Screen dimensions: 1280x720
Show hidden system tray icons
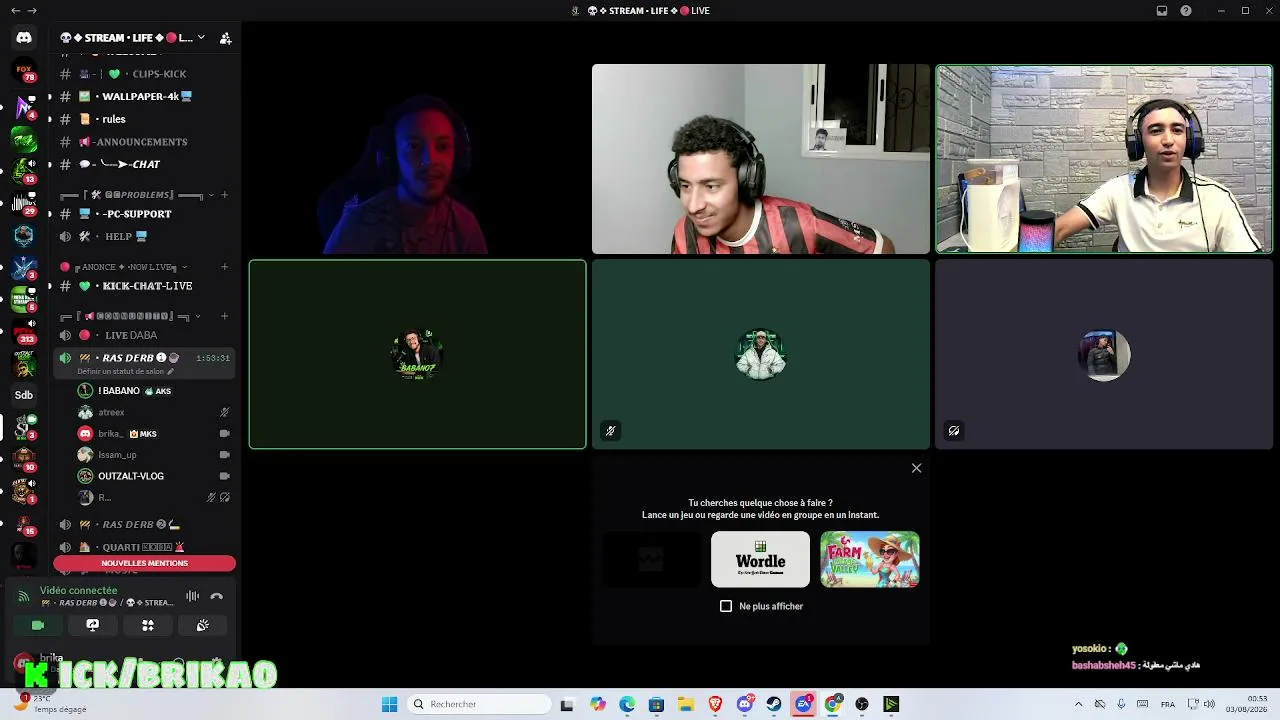pyautogui.click(x=1078, y=704)
